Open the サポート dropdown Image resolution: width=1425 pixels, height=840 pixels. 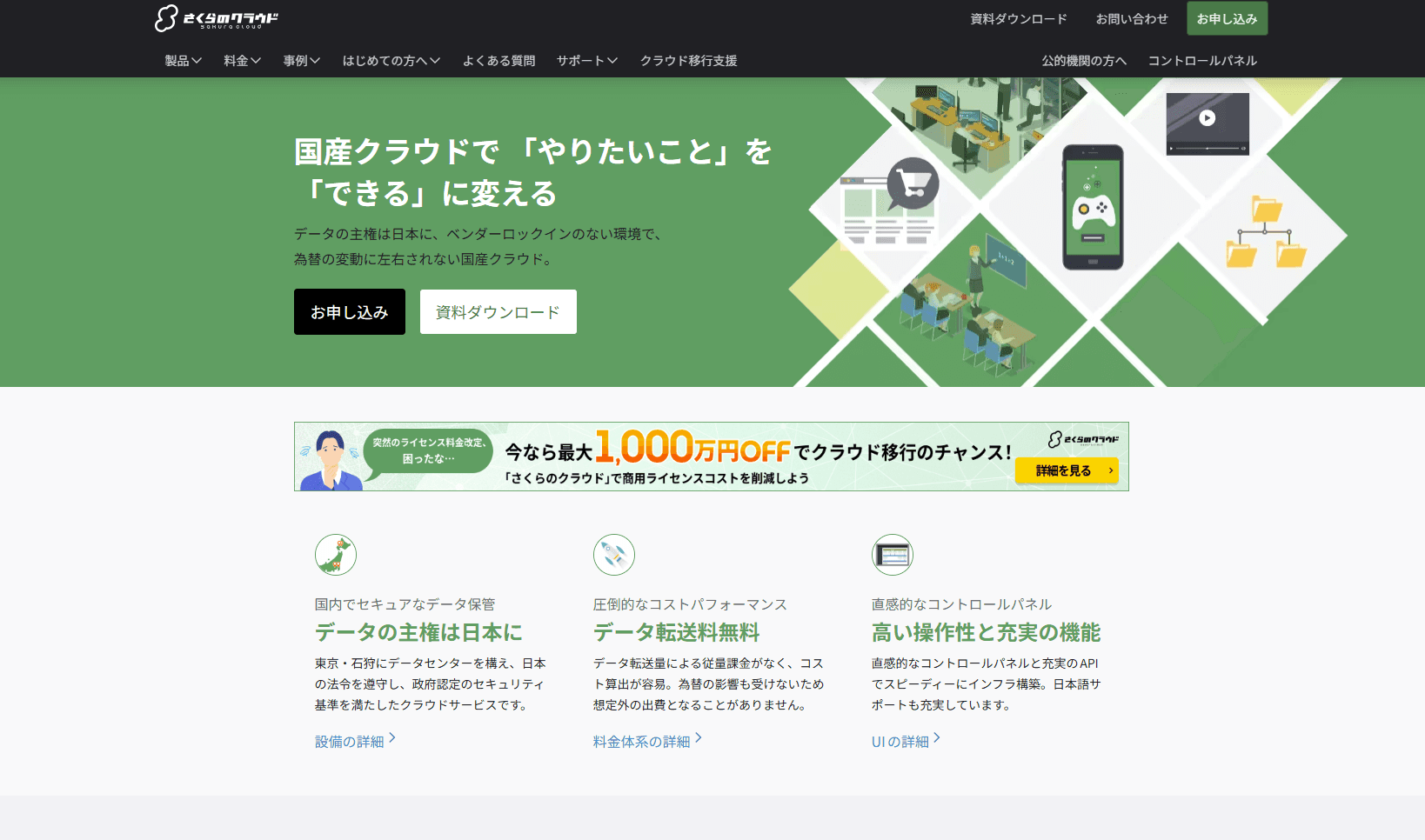587,61
